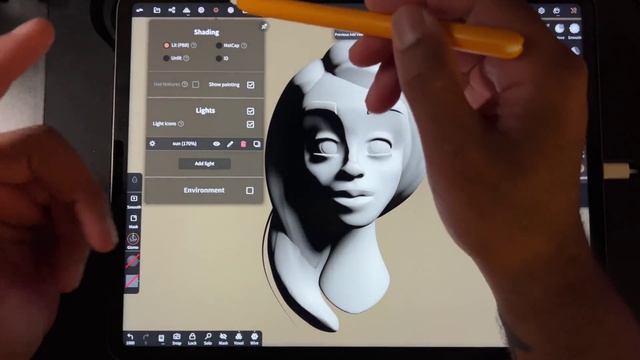
Task: Open the Topology menu icon
Action: point(187,10)
